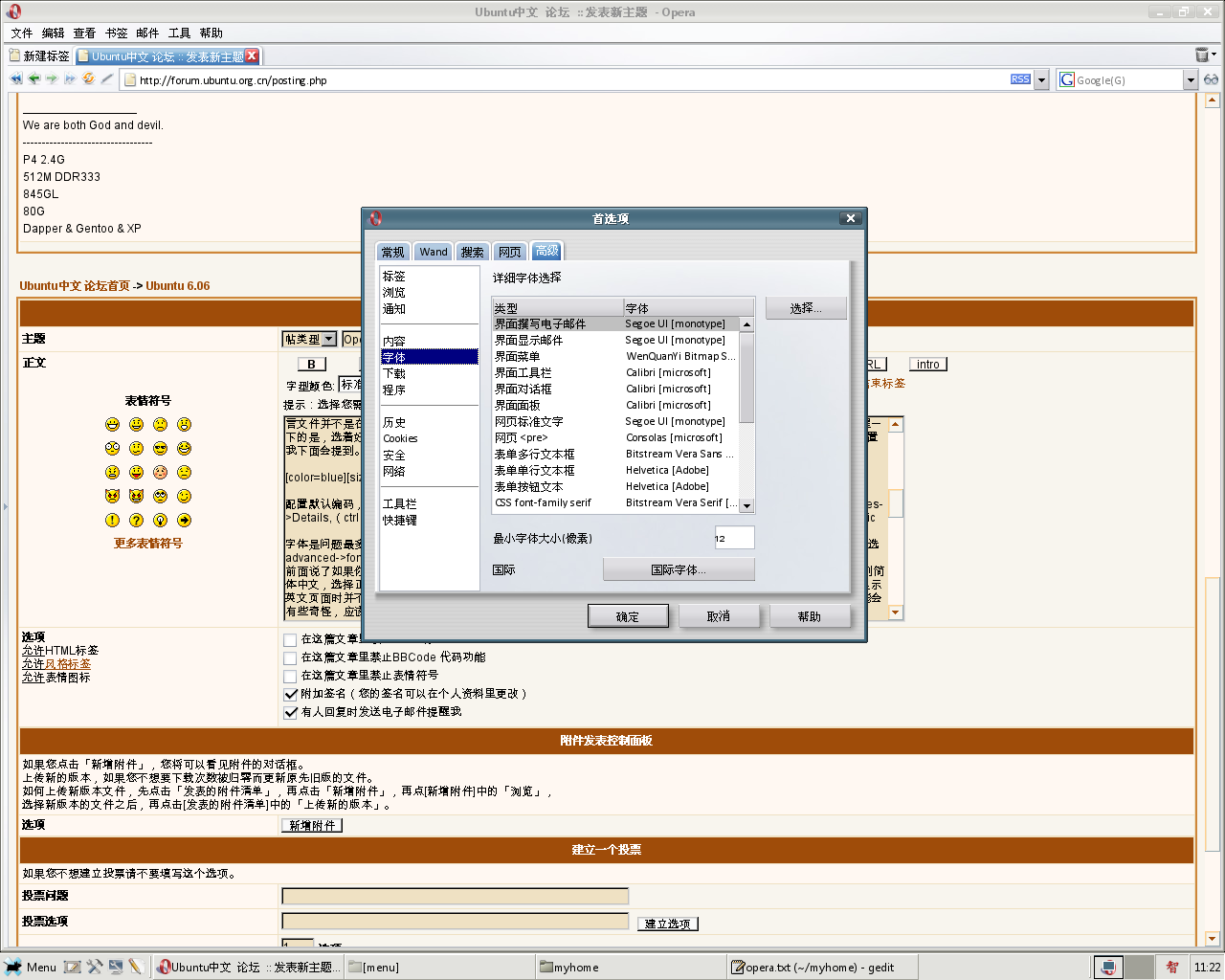The width and height of the screenshot is (1225, 980).
Task: Click the binoculars find icon
Action: [1212, 79]
